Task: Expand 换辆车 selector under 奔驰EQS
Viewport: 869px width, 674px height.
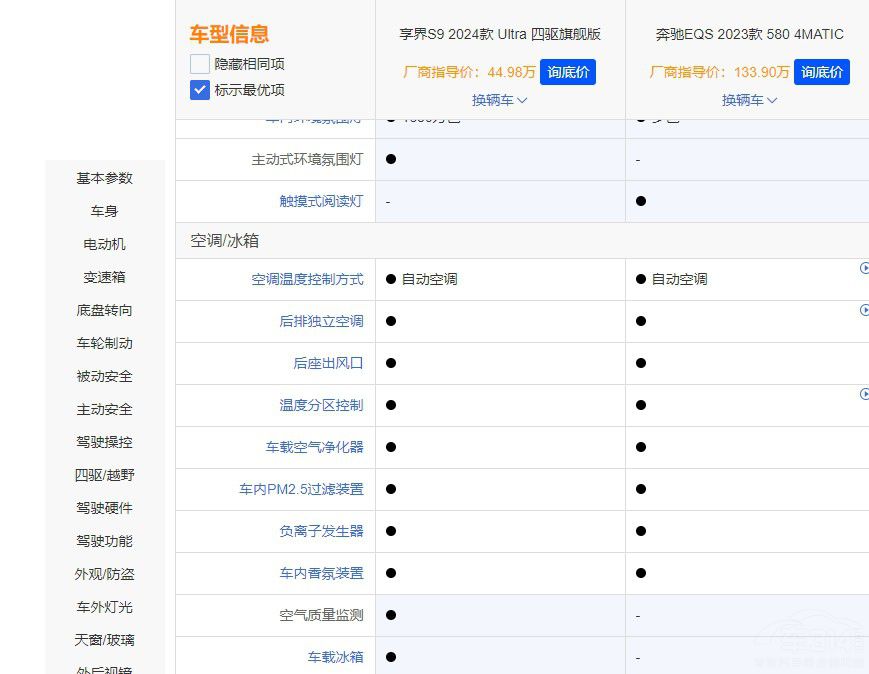Action: point(749,100)
